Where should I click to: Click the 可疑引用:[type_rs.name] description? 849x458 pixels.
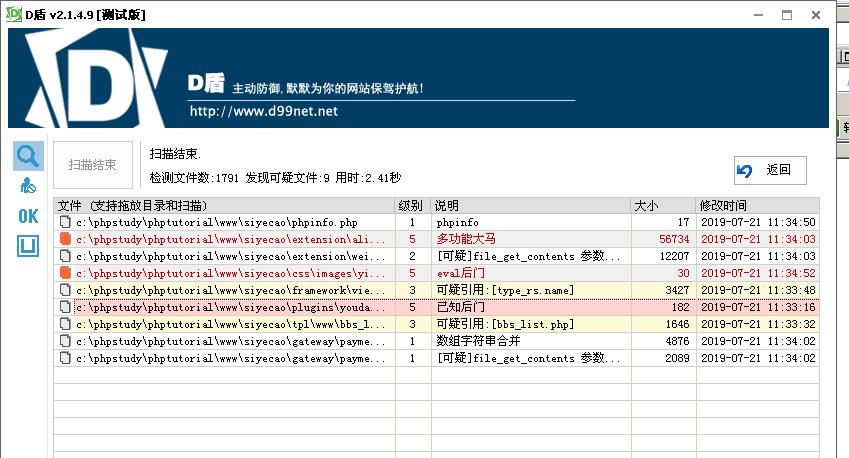pyautogui.click(x=505, y=290)
